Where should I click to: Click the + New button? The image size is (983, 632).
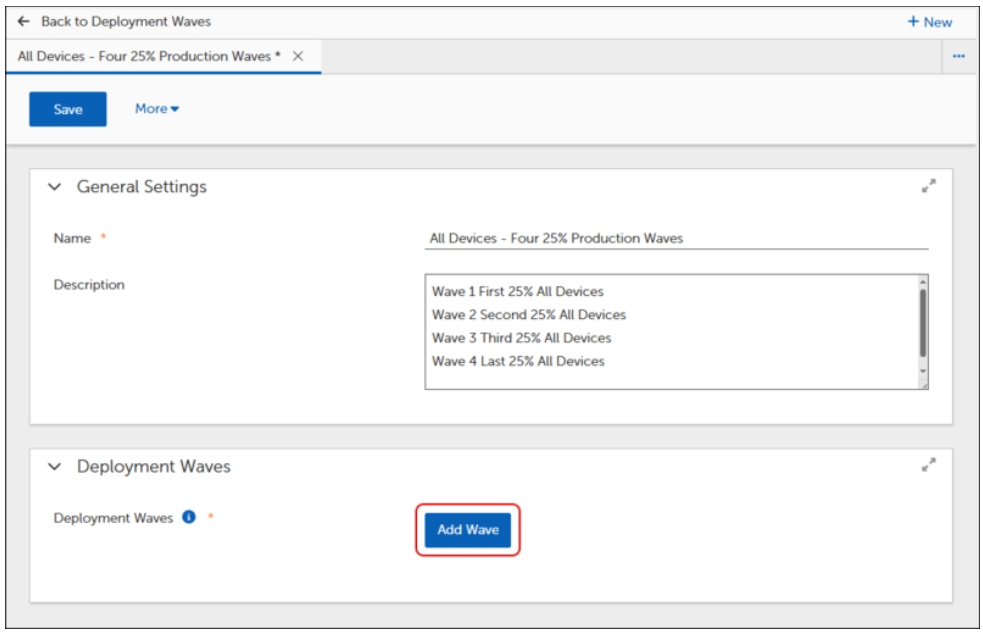tap(929, 21)
